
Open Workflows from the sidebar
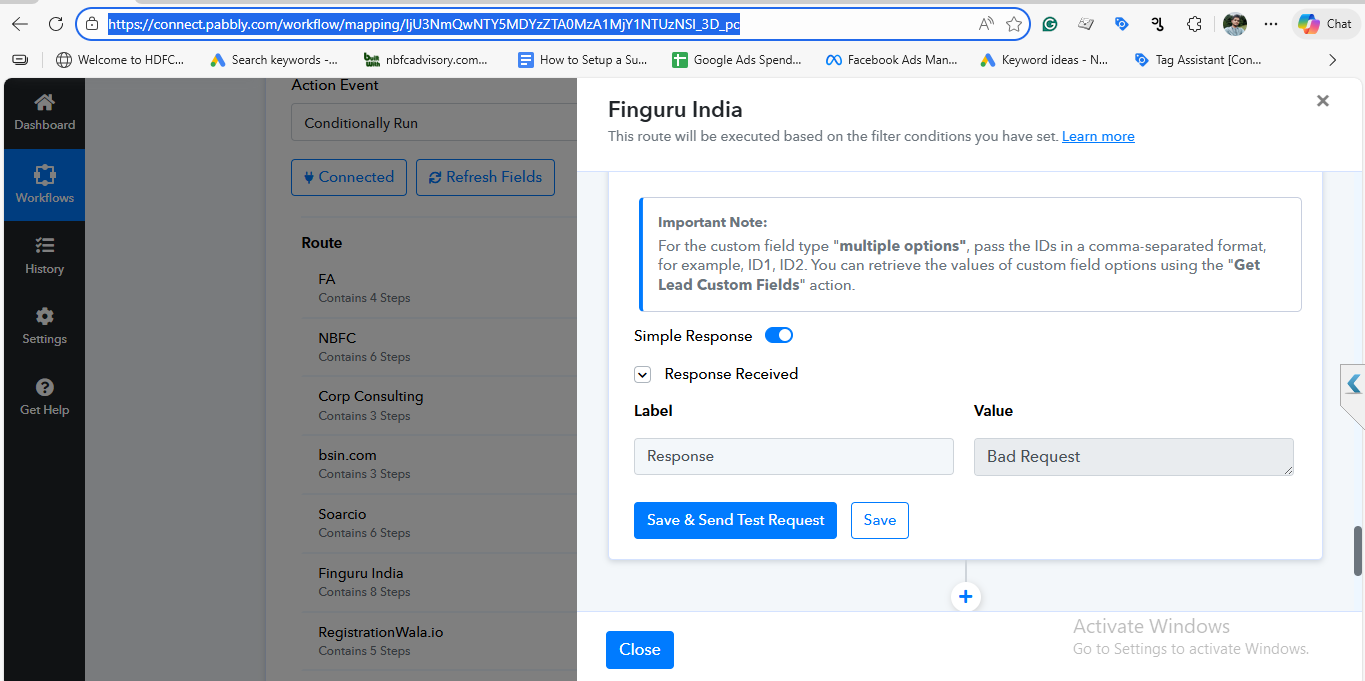[x=44, y=185]
